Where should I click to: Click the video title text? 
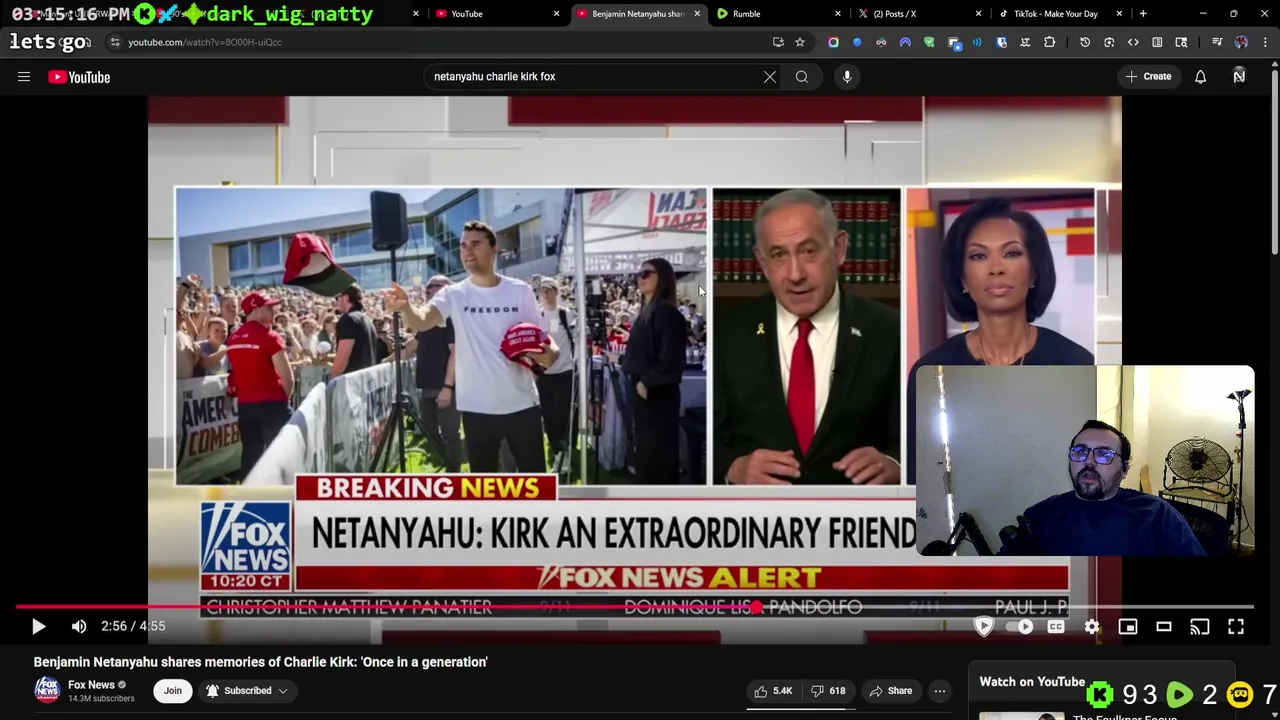point(260,662)
